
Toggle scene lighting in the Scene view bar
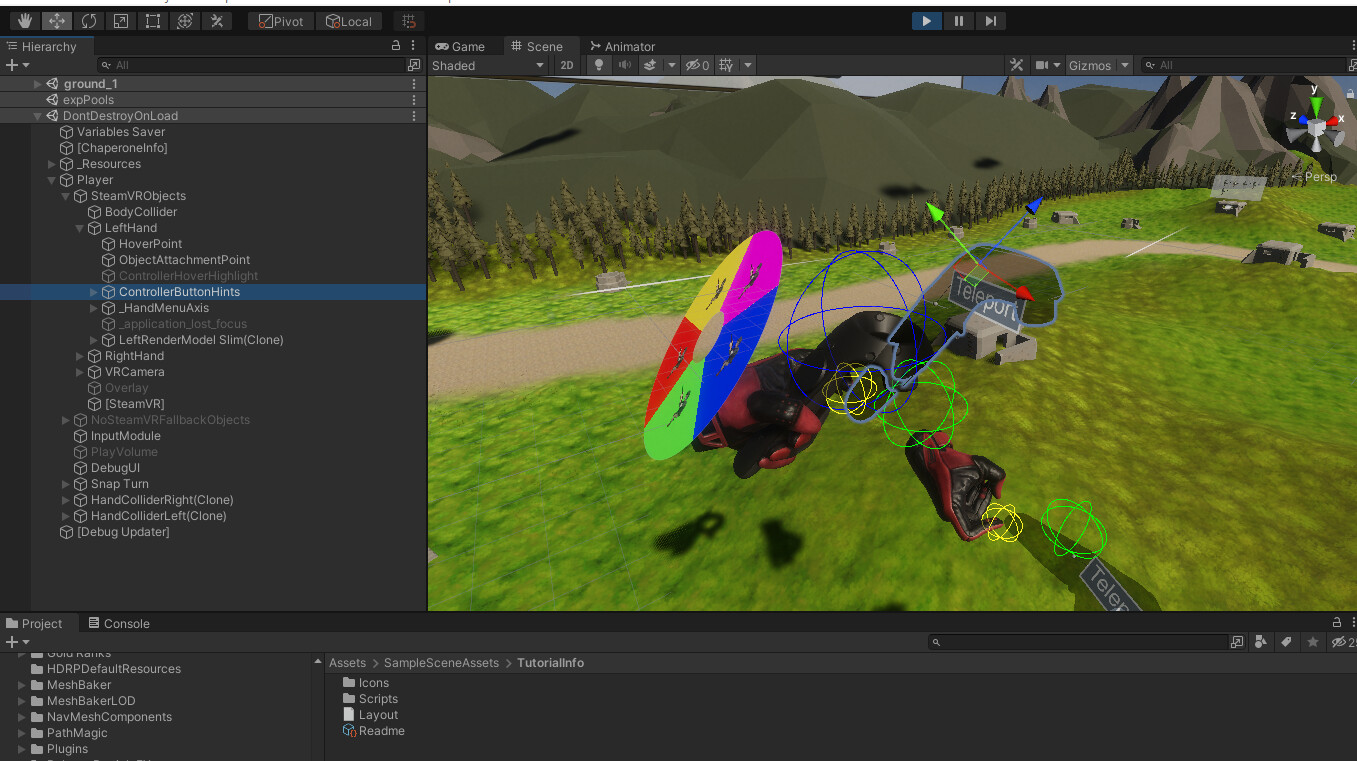click(598, 65)
